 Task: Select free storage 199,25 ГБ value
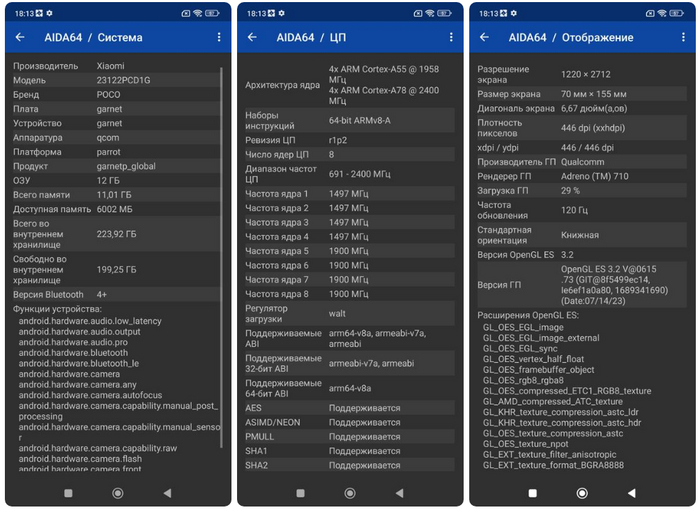coord(117,270)
